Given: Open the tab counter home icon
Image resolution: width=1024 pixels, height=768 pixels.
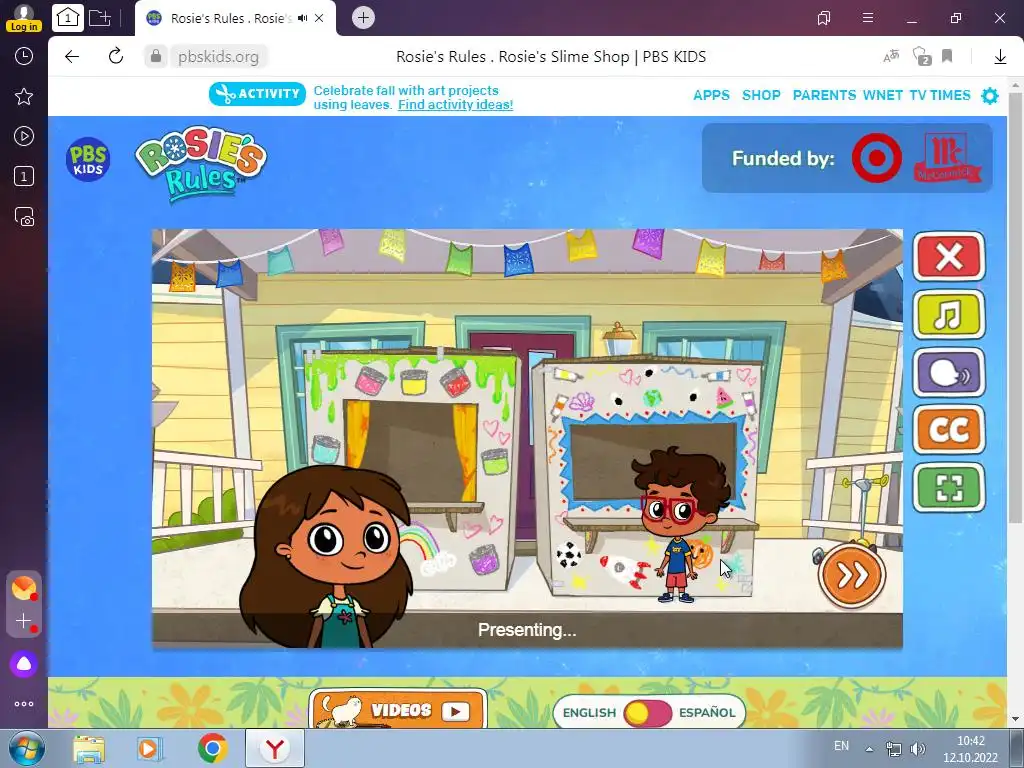Looking at the screenshot, I should 68,18.
